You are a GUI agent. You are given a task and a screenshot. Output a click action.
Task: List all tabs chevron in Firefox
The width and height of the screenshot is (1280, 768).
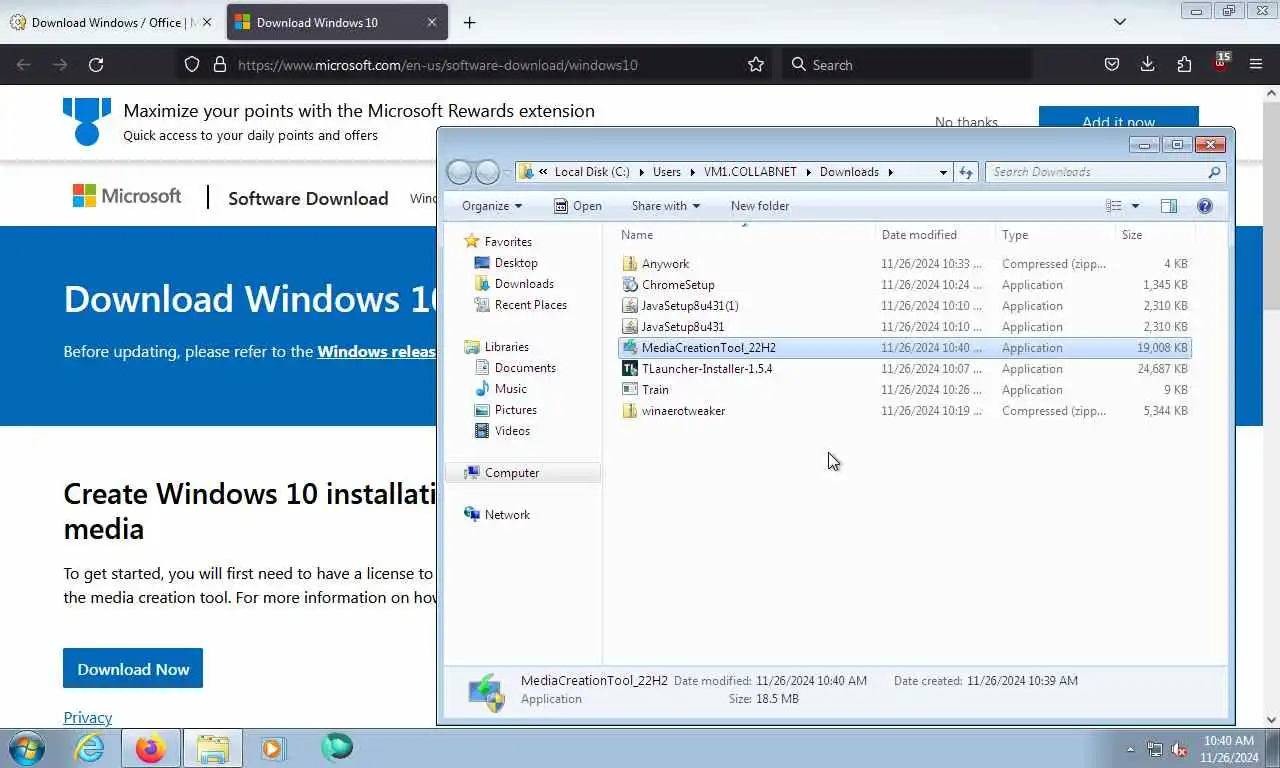pos(1120,22)
